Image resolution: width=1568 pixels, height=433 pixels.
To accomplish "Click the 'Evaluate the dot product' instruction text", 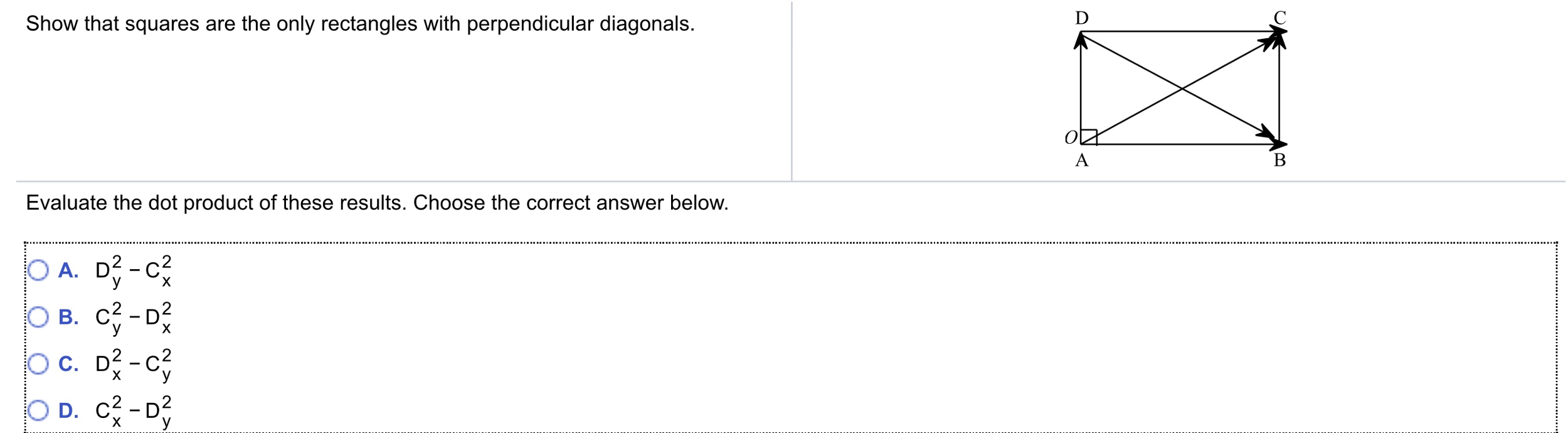I will [x=376, y=202].
